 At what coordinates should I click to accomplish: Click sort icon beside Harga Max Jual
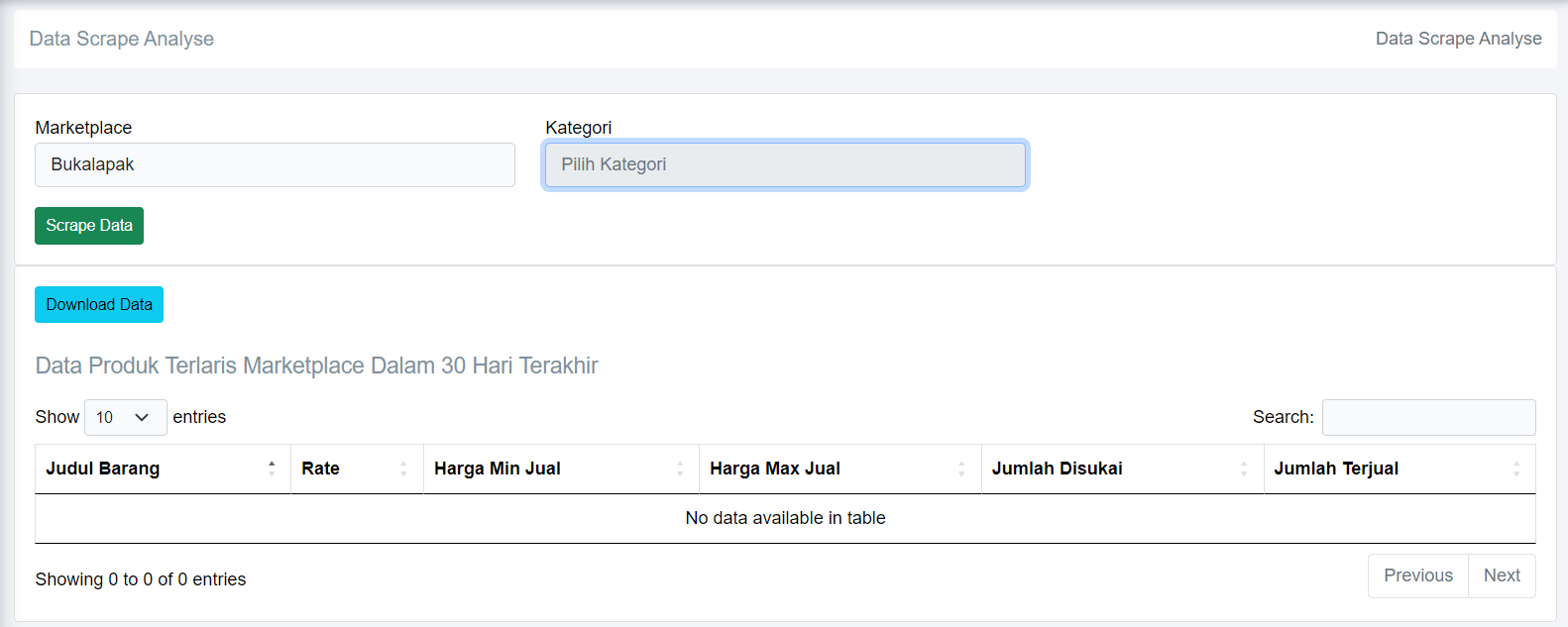[961, 469]
